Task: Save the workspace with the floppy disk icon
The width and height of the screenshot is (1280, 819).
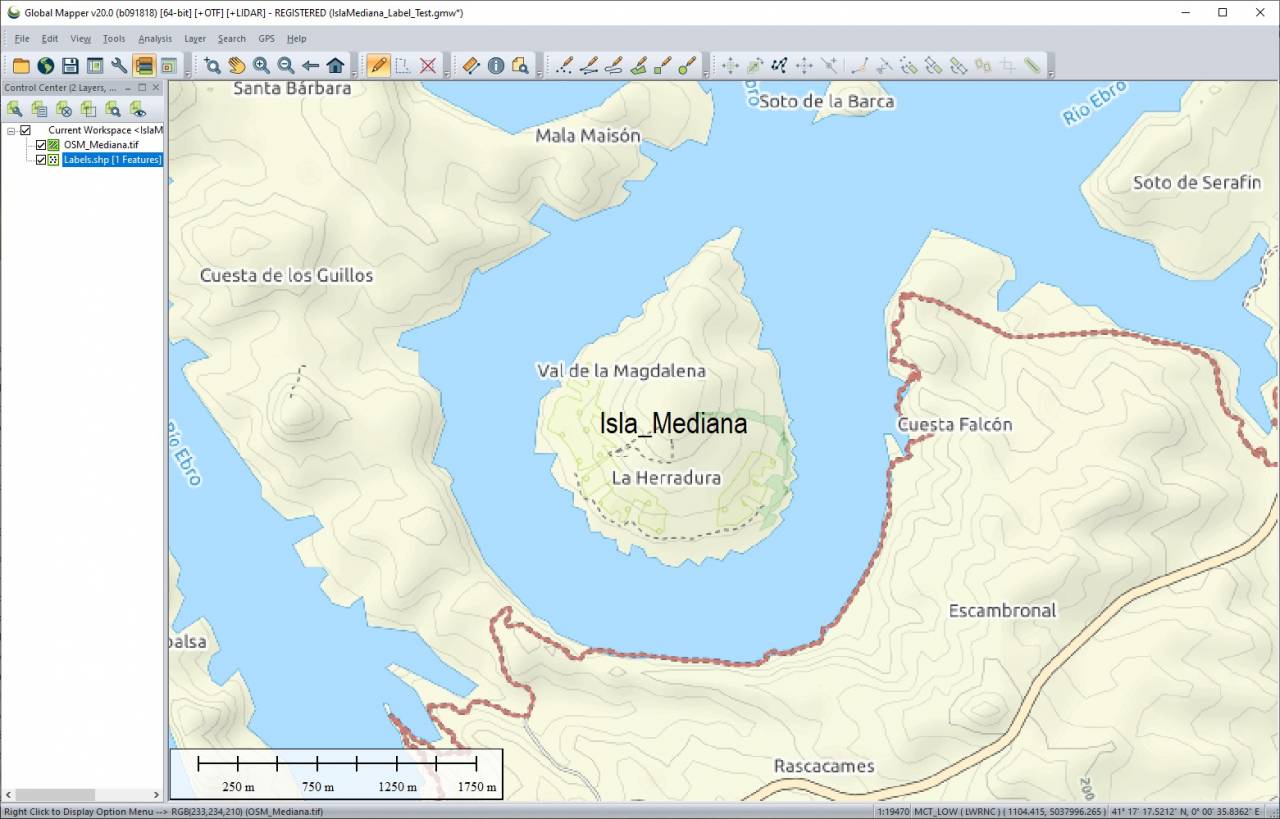Action: [x=70, y=66]
